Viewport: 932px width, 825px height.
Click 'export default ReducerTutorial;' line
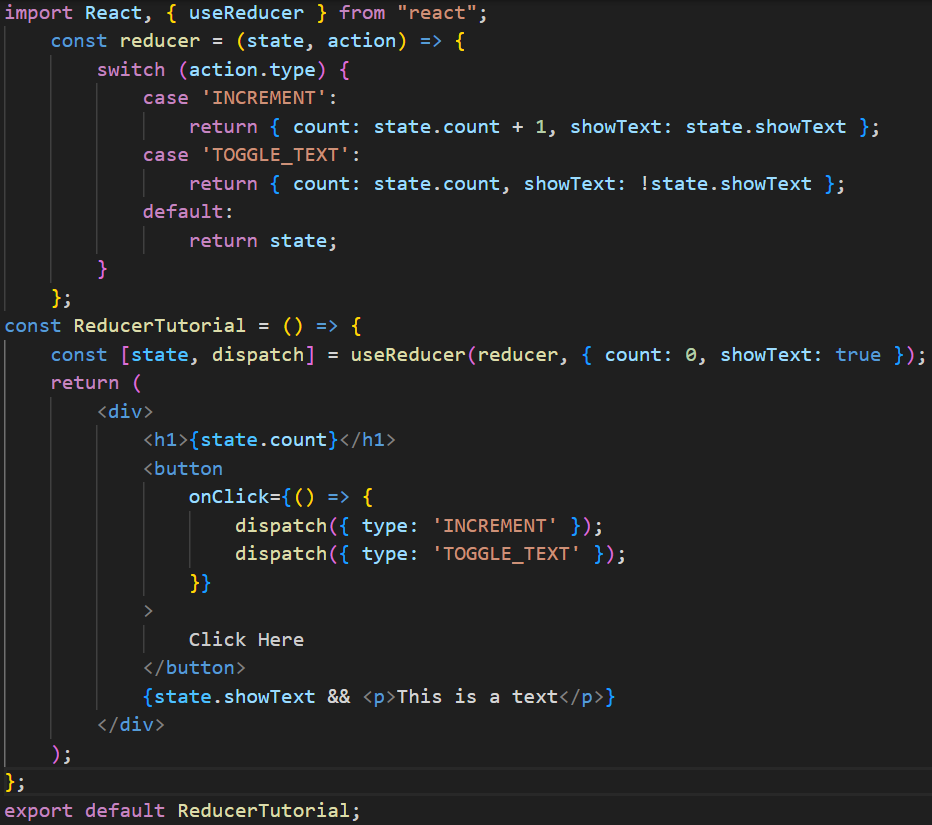pos(182,811)
